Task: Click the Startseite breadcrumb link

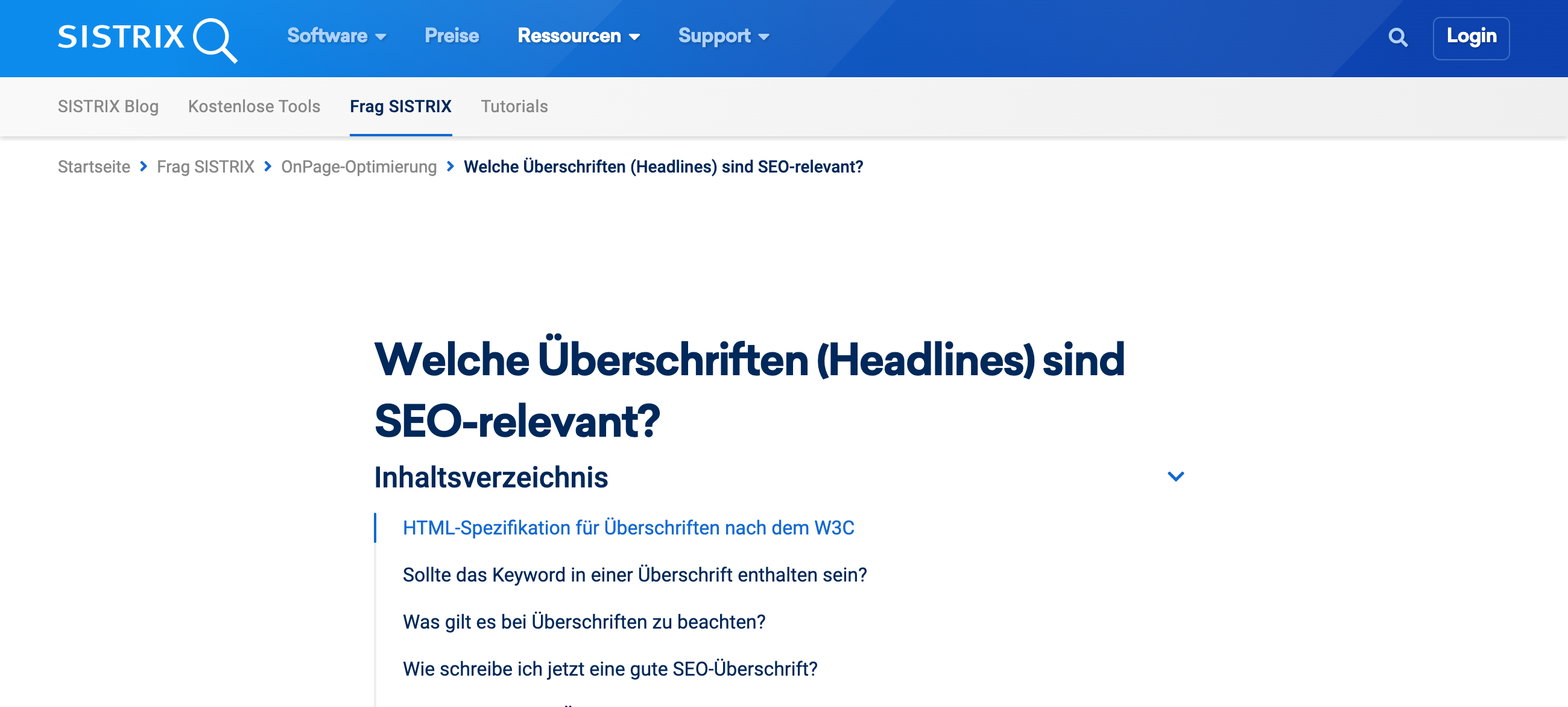Action: tap(93, 167)
